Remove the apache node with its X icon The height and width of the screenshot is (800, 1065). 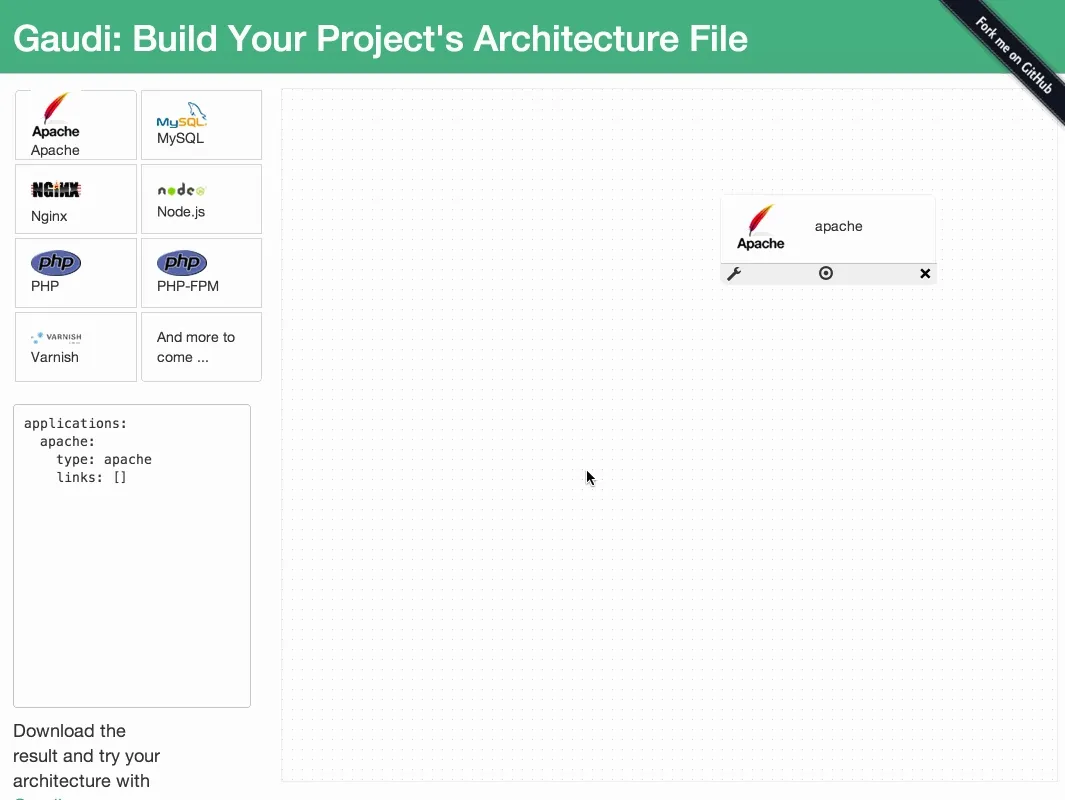[924, 273]
